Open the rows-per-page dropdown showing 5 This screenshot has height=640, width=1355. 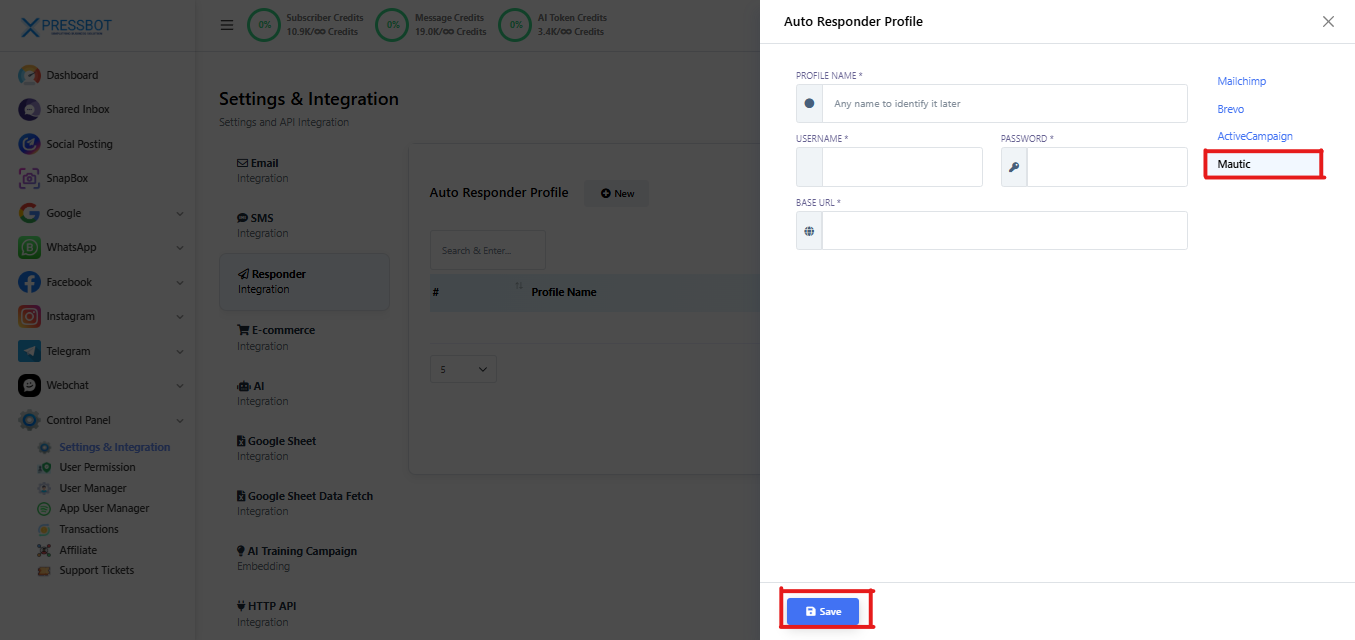(463, 369)
